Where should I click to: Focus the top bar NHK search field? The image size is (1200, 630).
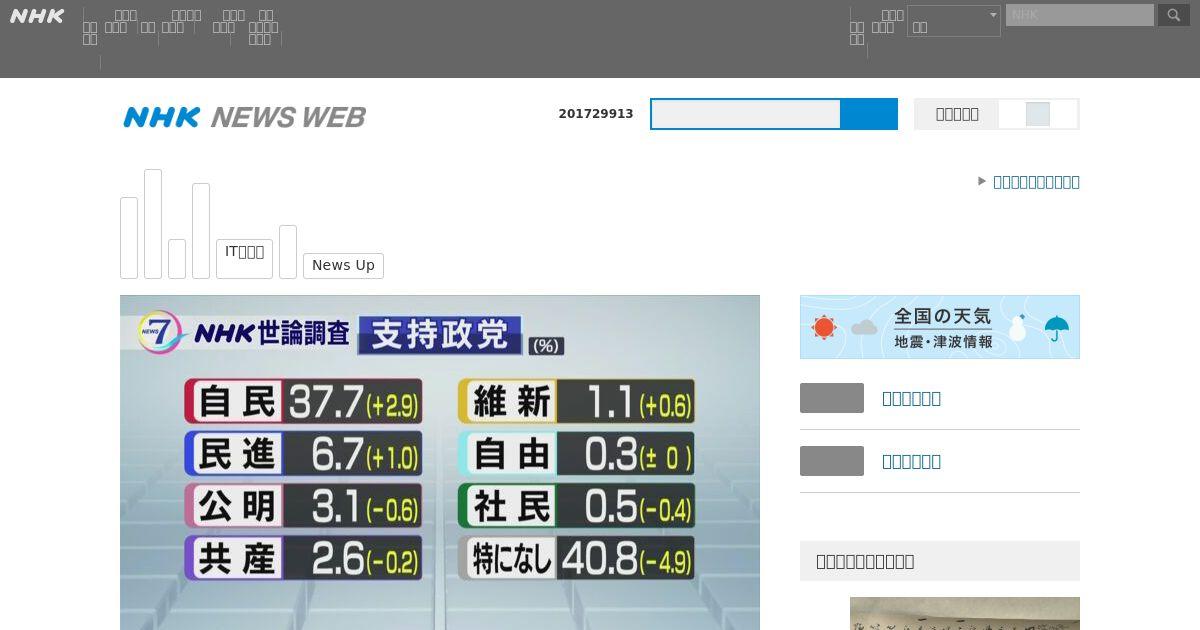click(1080, 15)
